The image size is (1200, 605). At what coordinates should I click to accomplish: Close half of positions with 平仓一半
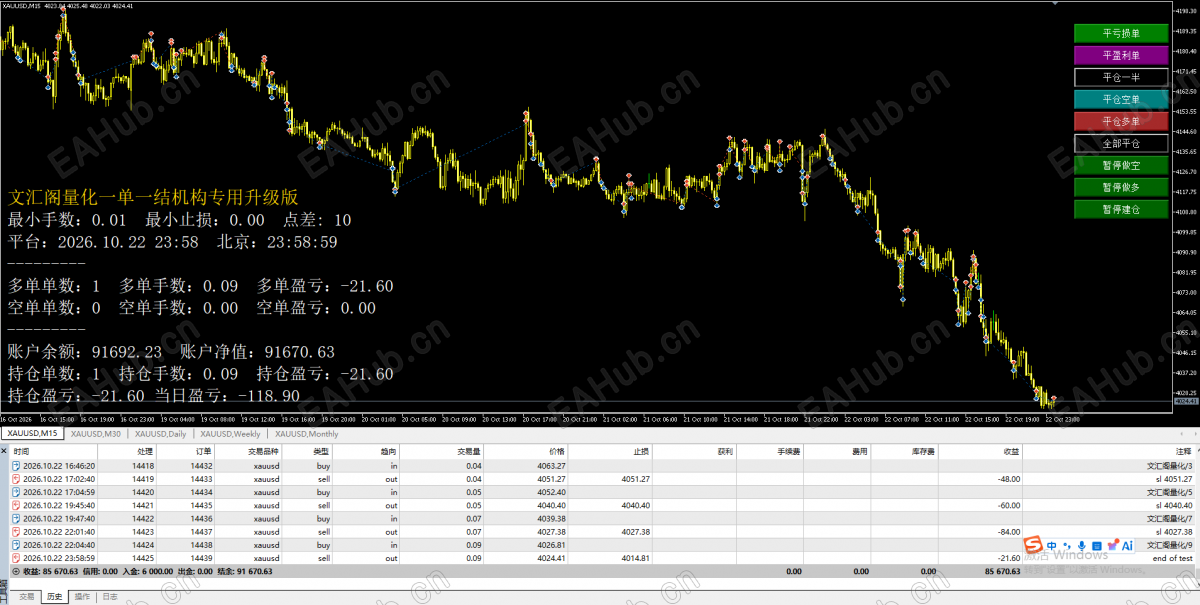pyautogui.click(x=1120, y=77)
